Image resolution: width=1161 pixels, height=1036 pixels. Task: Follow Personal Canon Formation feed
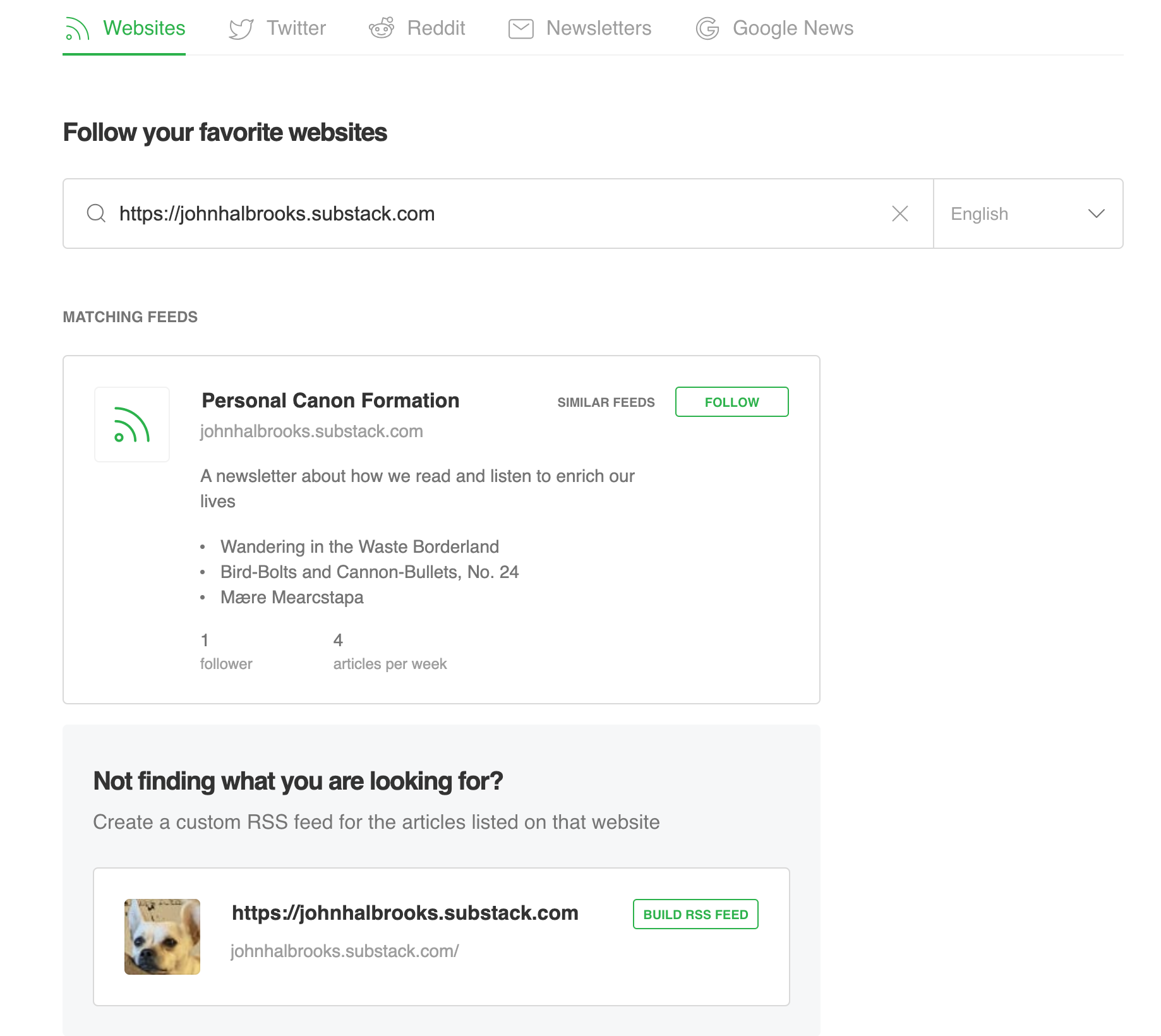732,402
